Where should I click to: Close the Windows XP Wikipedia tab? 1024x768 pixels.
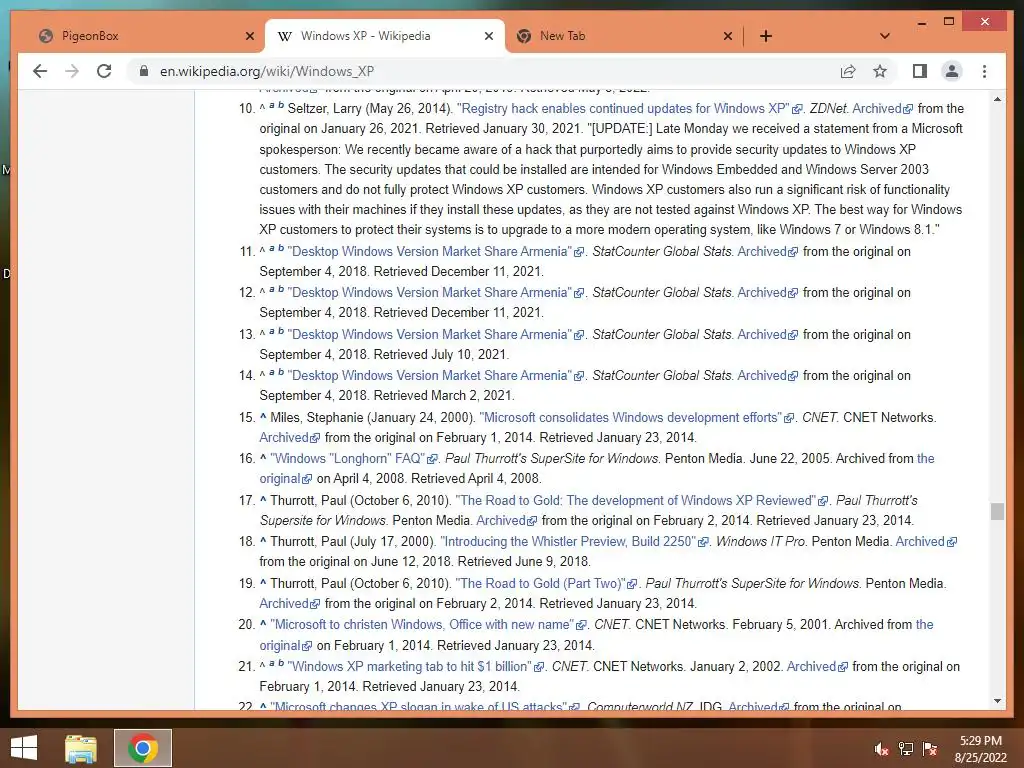488,36
